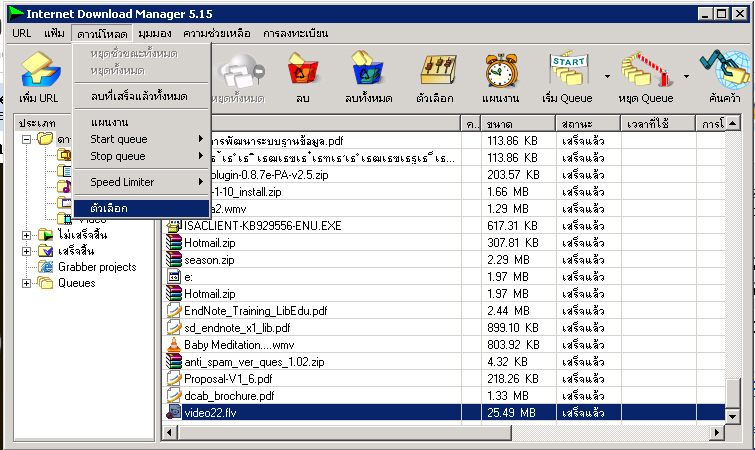Select the Queues tree item
The width and height of the screenshot is (755, 450).
click(x=77, y=283)
